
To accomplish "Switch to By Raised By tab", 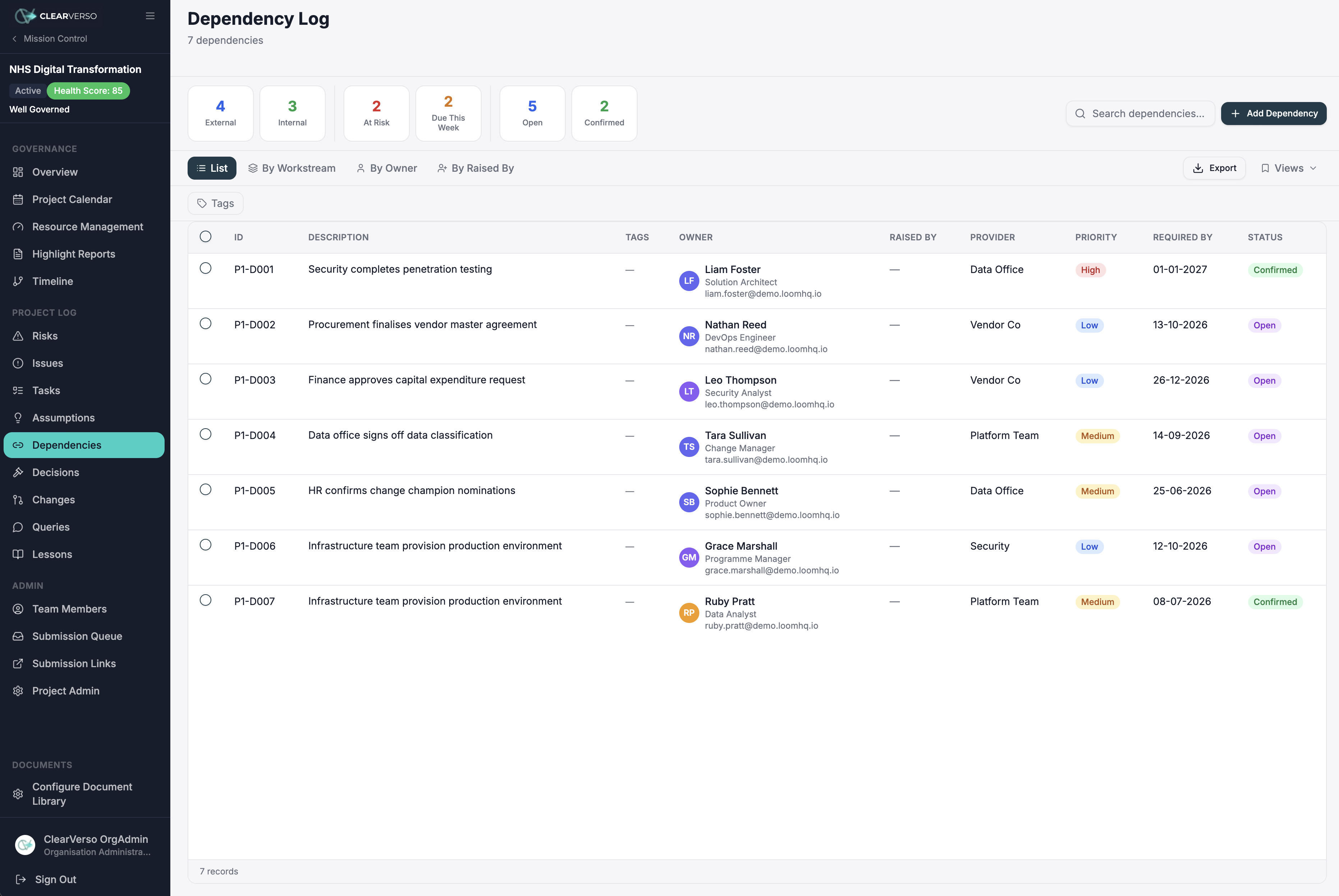I will point(476,168).
